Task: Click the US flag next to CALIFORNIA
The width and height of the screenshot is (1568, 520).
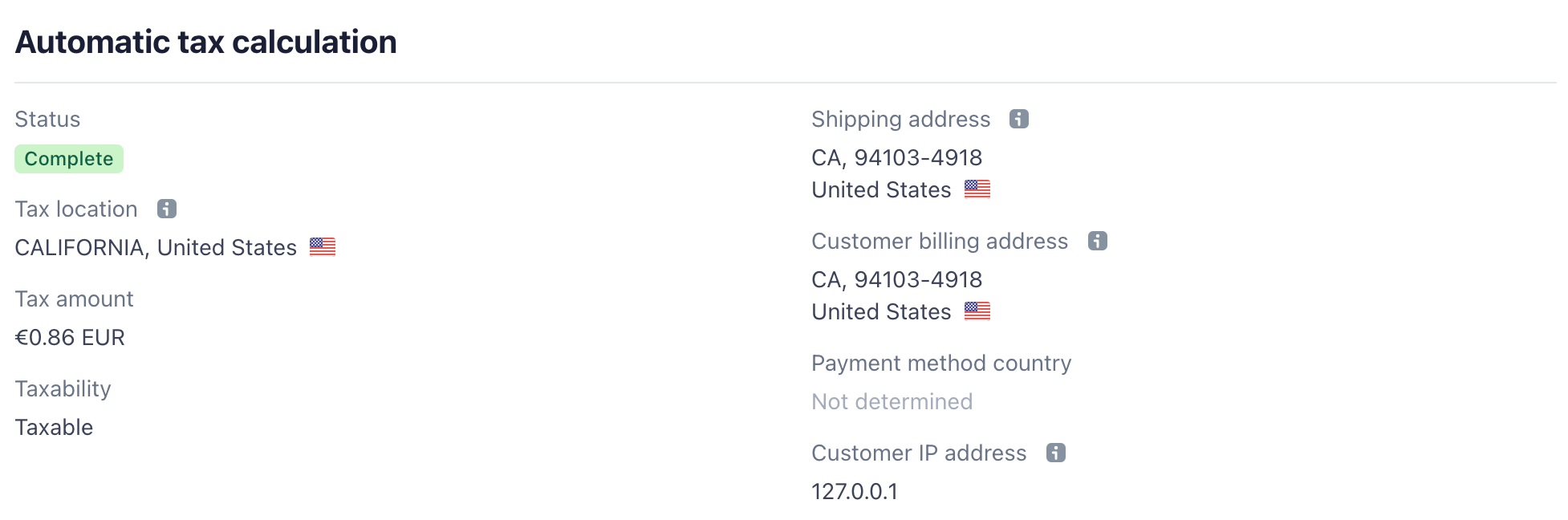Action: click(324, 246)
